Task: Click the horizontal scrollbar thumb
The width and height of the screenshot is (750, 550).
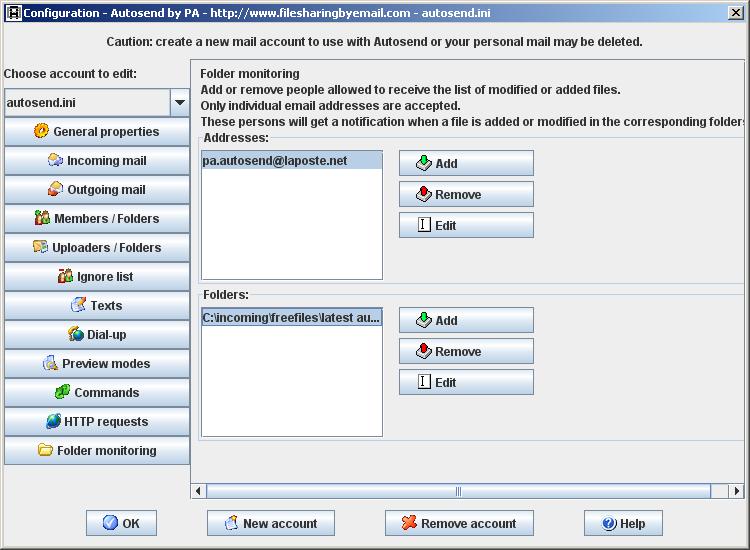Action: point(458,491)
